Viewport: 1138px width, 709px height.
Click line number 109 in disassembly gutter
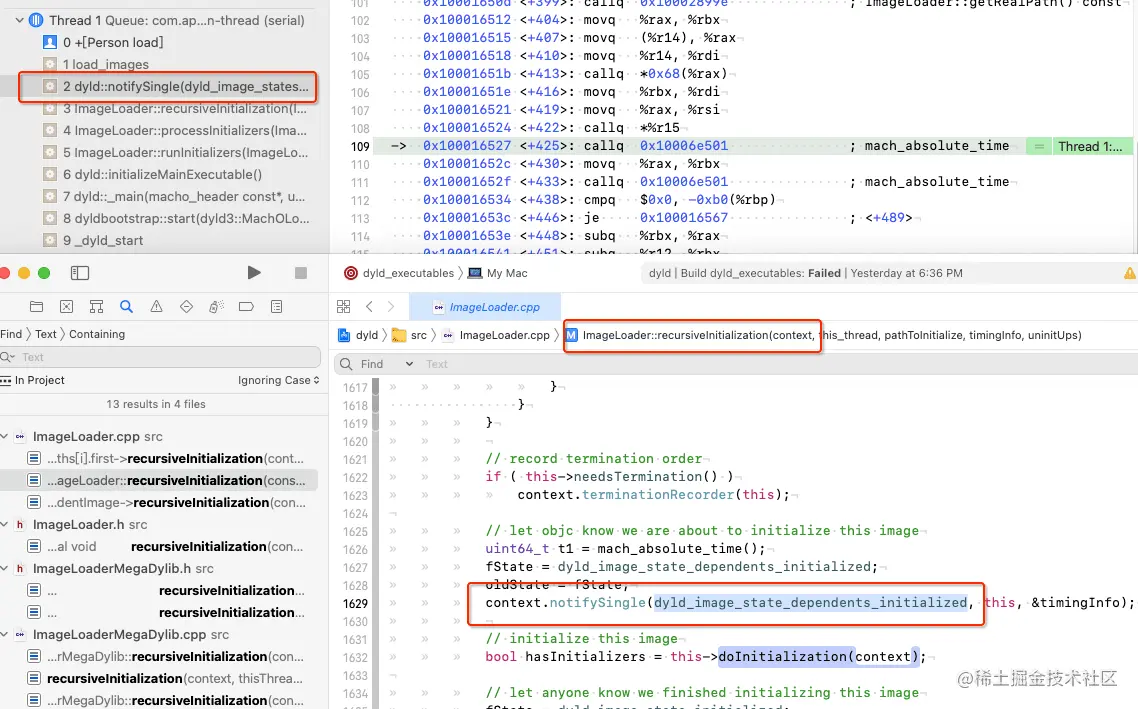361,146
